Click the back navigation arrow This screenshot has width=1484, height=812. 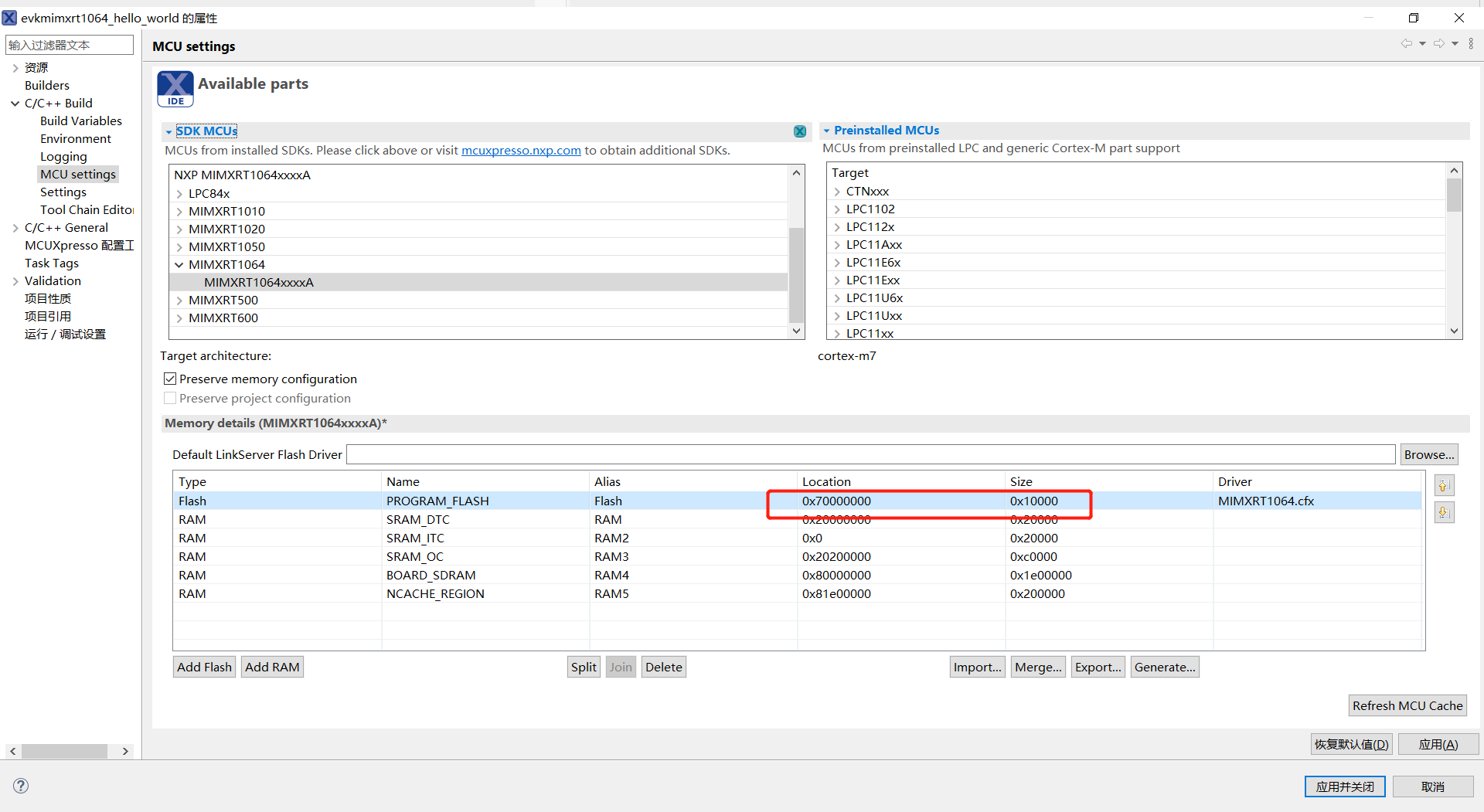click(1406, 44)
